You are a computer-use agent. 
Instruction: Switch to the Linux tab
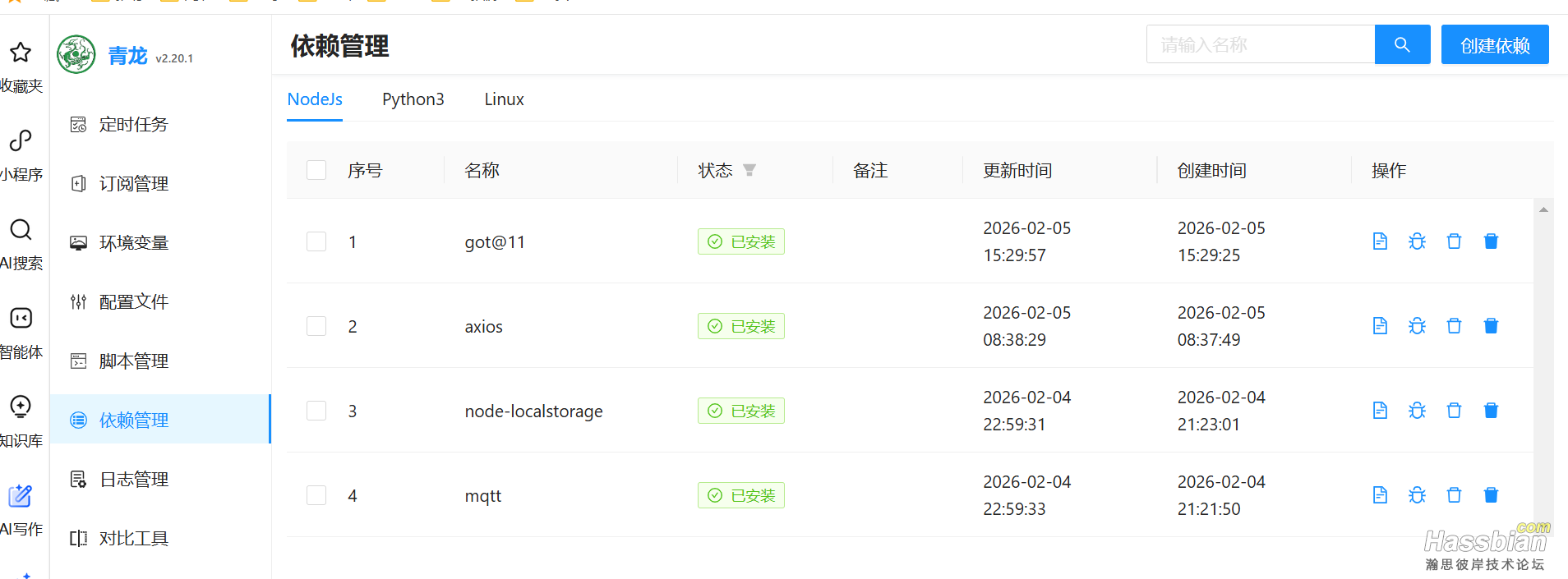pos(504,99)
